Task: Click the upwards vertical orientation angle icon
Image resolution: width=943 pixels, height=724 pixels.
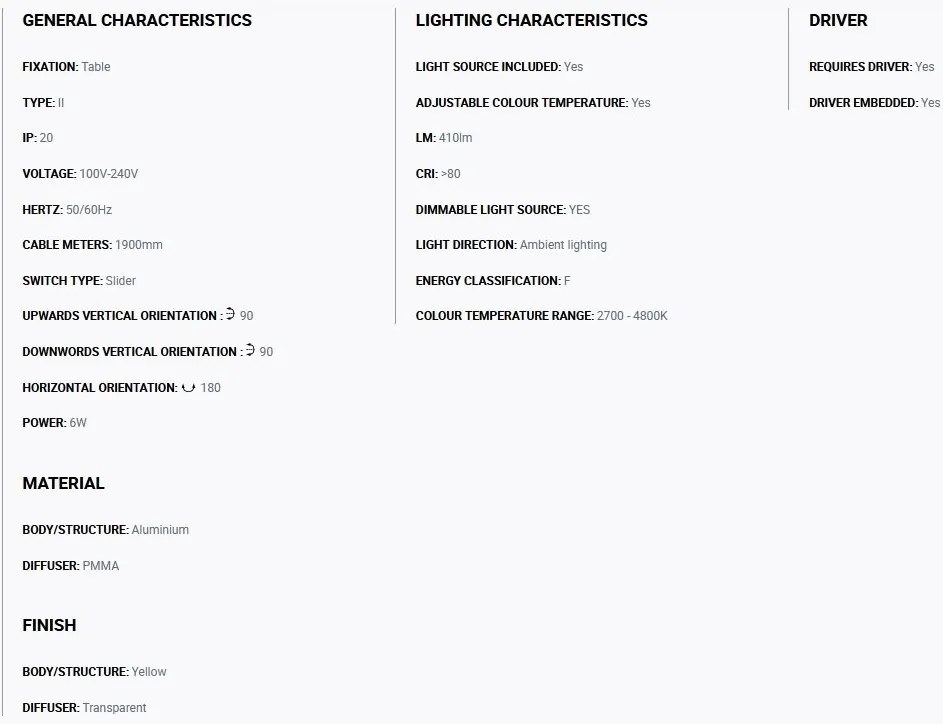Action: click(230, 314)
